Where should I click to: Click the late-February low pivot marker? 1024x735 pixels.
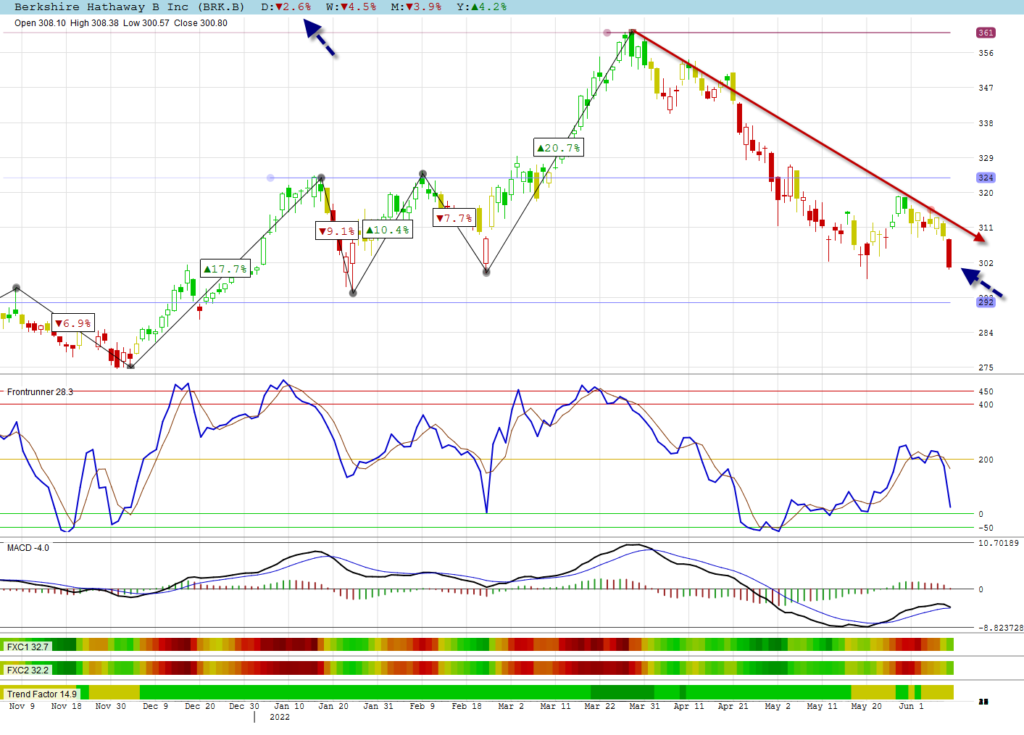click(486, 272)
